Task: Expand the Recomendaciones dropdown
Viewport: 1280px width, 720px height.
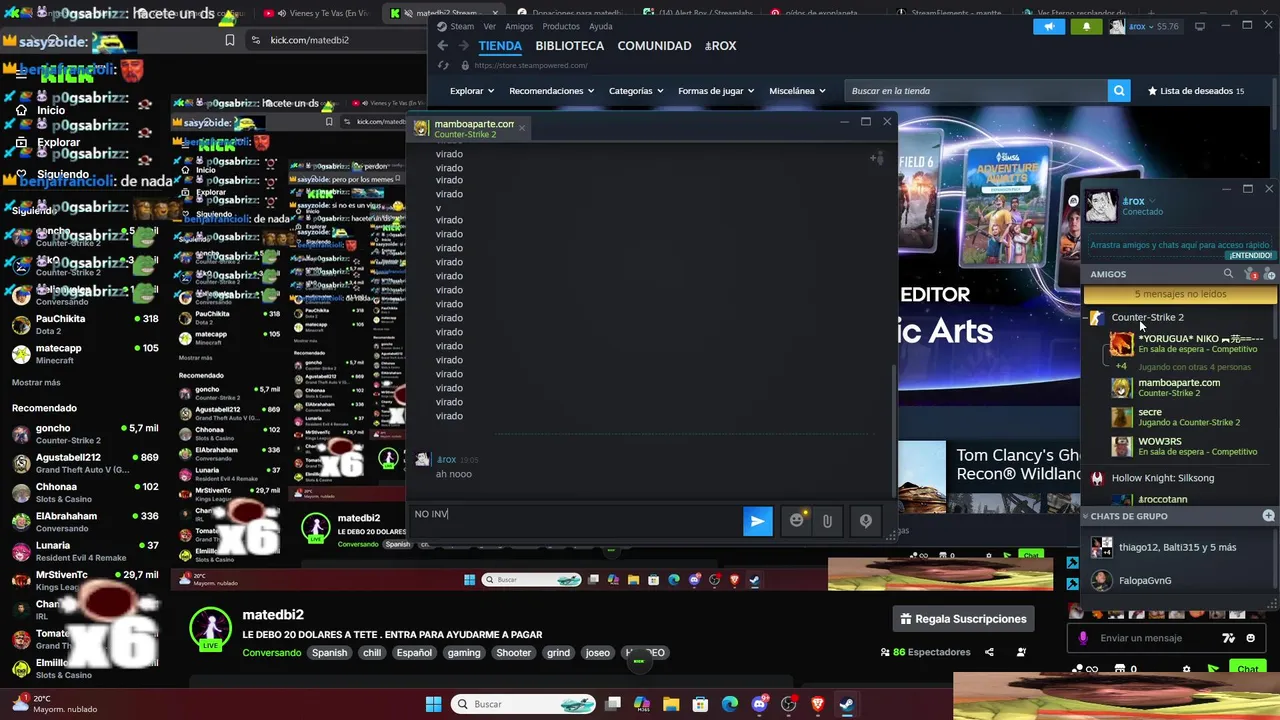Action: click(551, 91)
